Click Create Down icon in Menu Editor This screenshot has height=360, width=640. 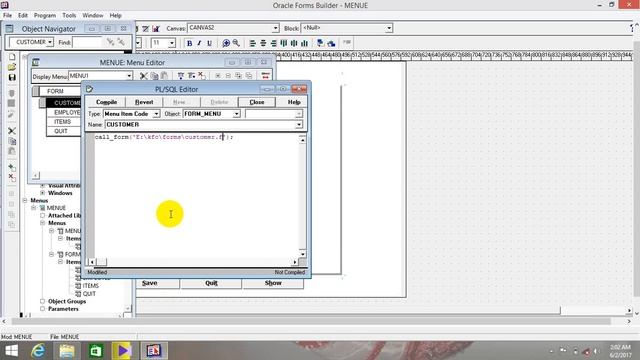pos(181,76)
